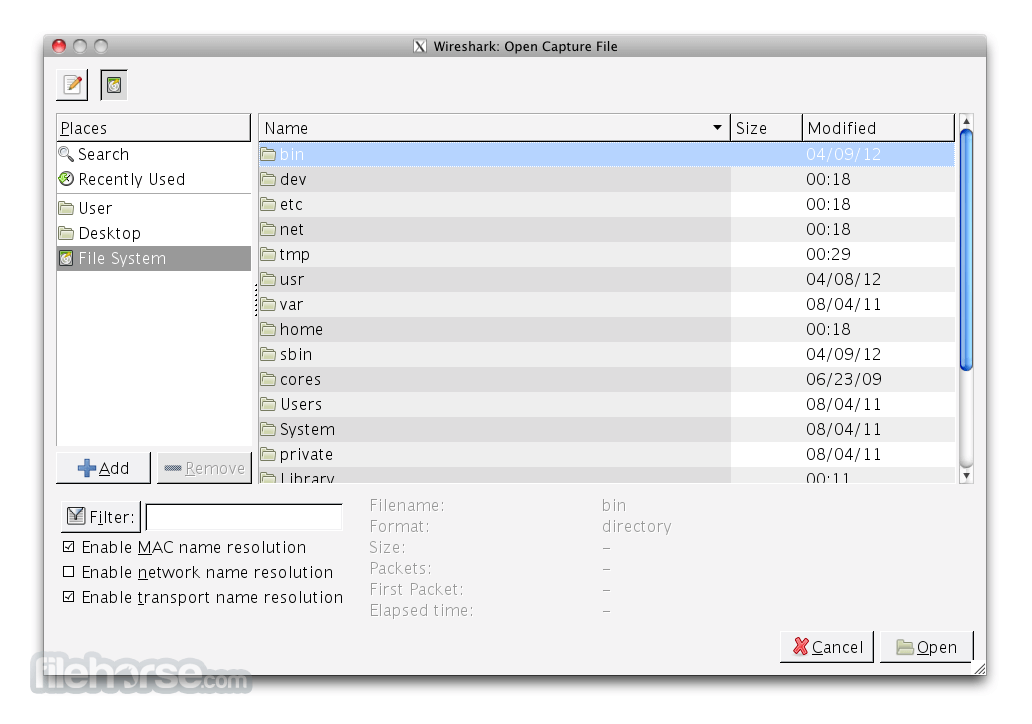Viewport: 1032px width, 724px height.
Task: Open the User folder shortcut in Places
Action: tap(153, 208)
